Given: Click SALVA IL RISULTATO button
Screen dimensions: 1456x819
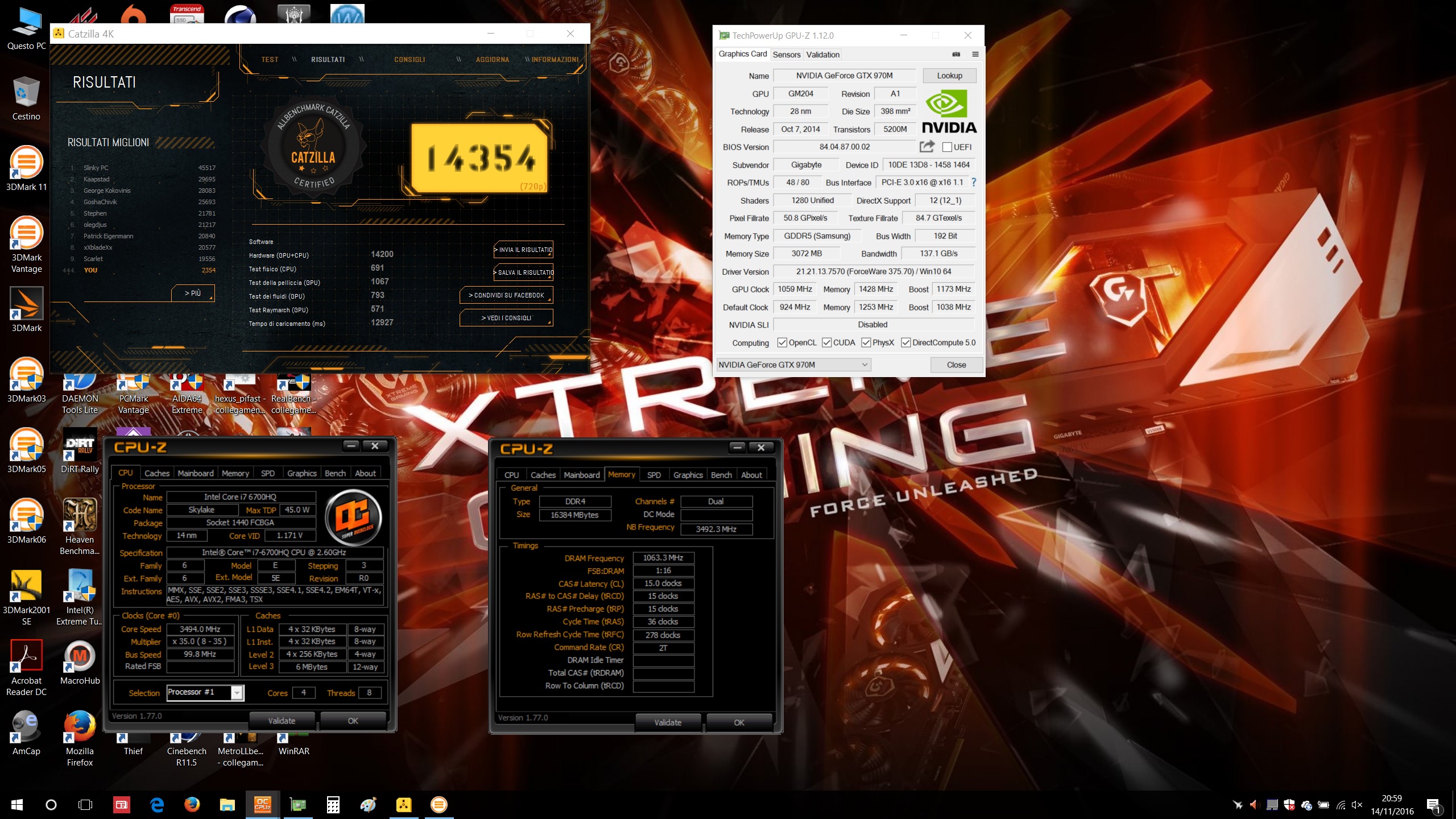Looking at the screenshot, I should pos(523,272).
